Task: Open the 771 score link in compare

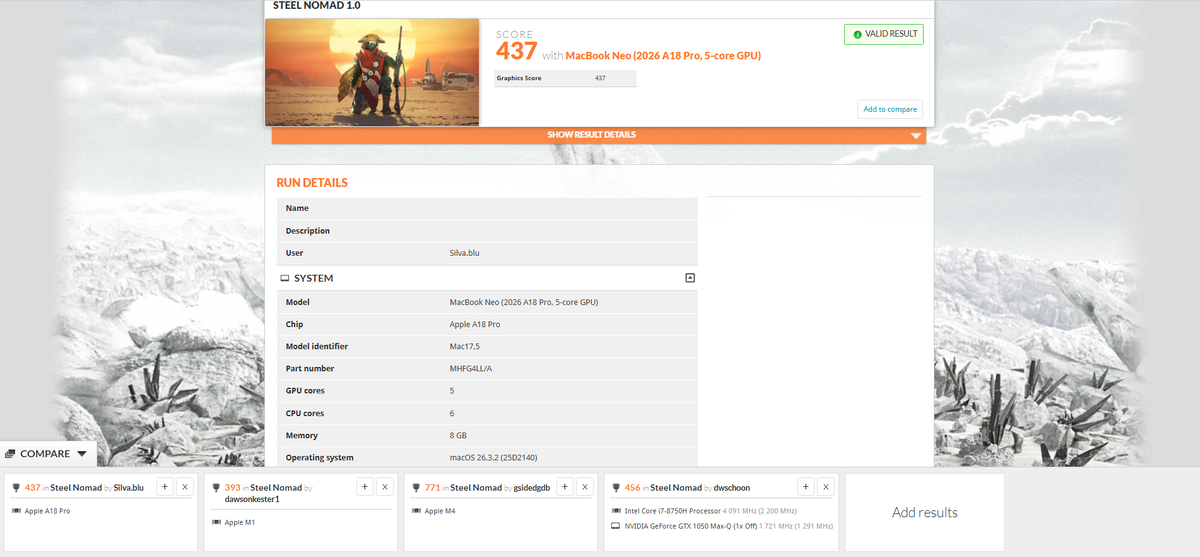Action: point(432,488)
